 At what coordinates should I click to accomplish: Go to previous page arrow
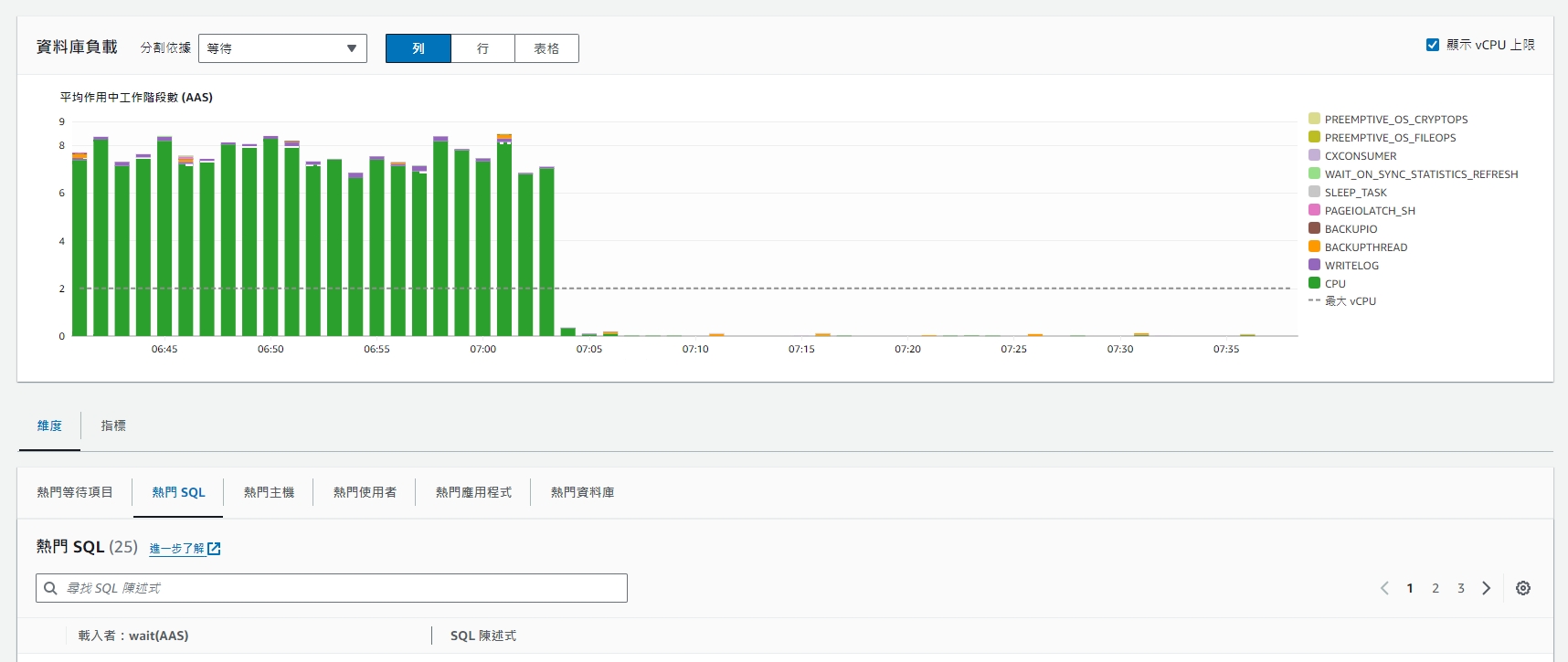(x=1384, y=588)
